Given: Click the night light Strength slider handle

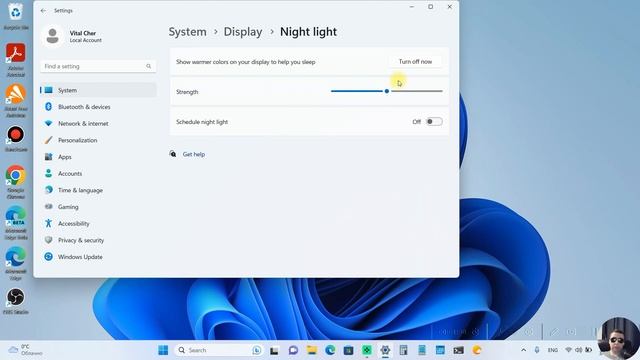Looking at the screenshot, I should point(387,91).
